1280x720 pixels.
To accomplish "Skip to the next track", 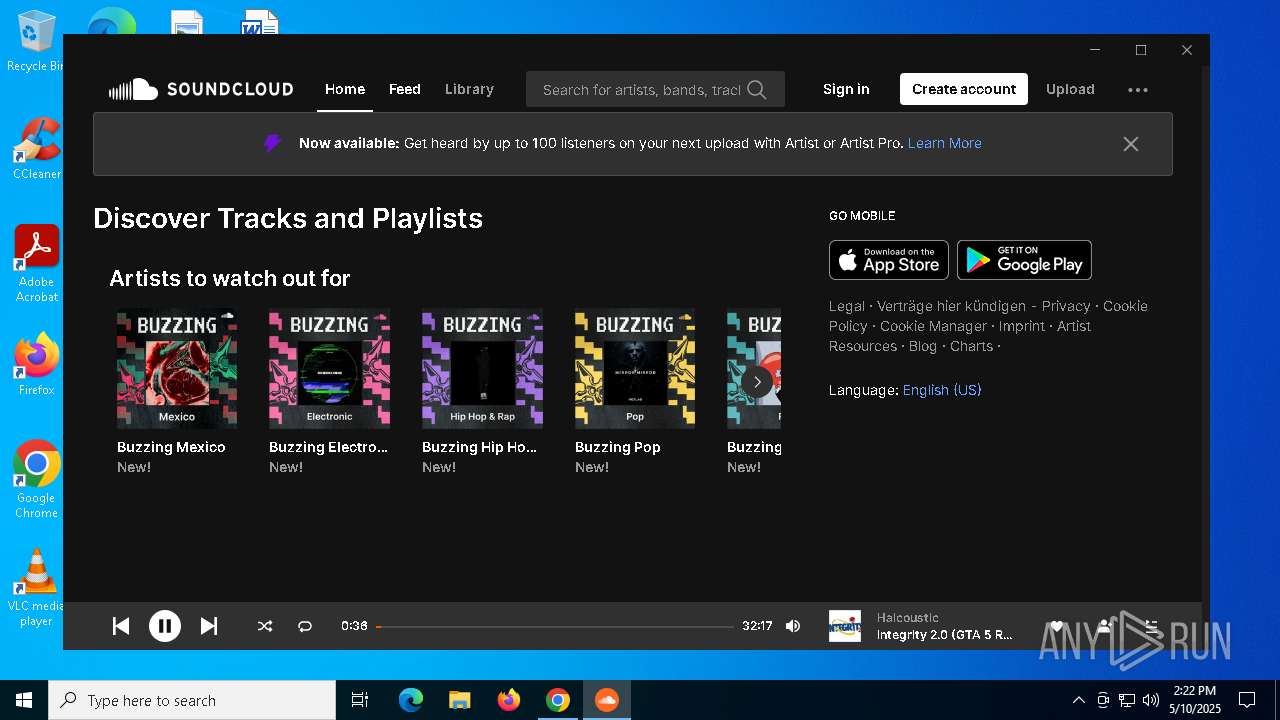I will tap(208, 626).
